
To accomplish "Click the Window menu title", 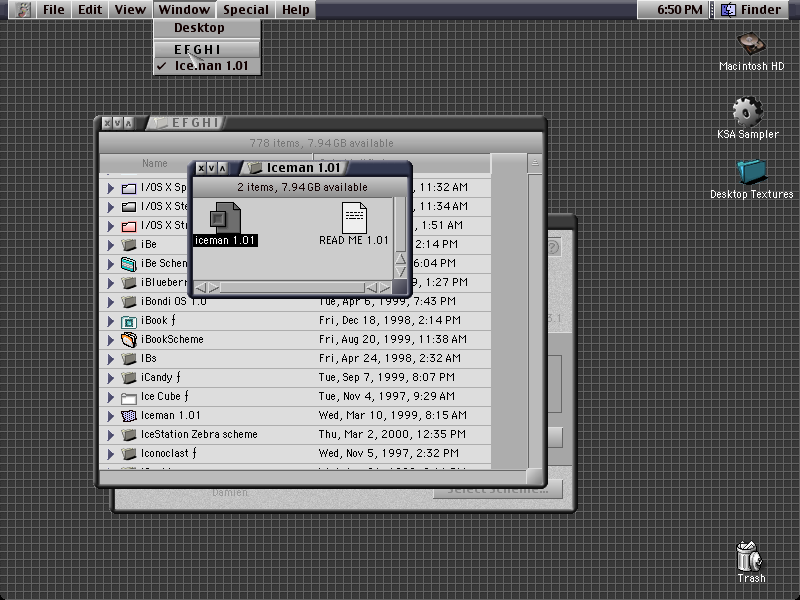I will point(184,10).
